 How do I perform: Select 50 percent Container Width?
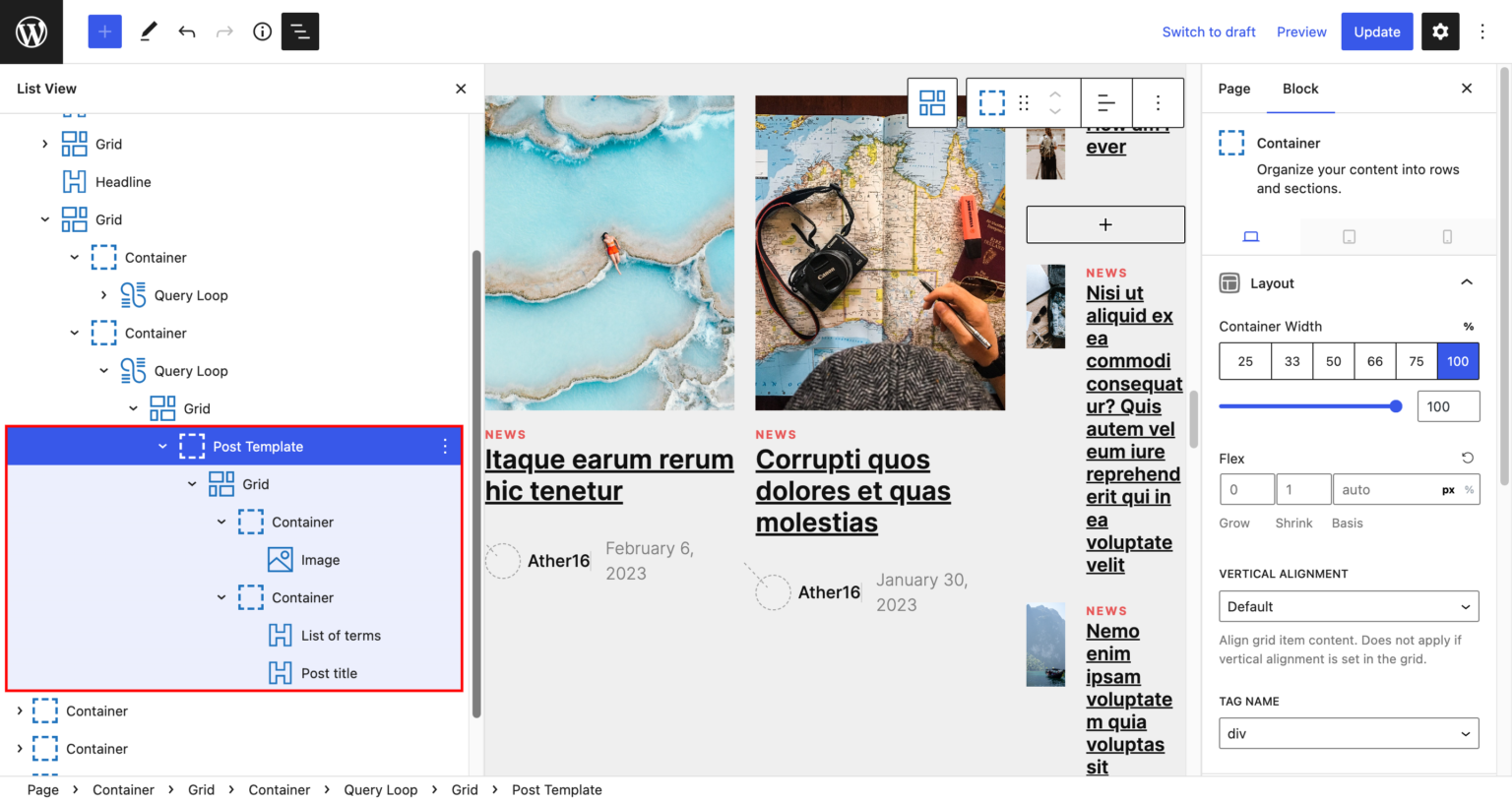(1333, 361)
